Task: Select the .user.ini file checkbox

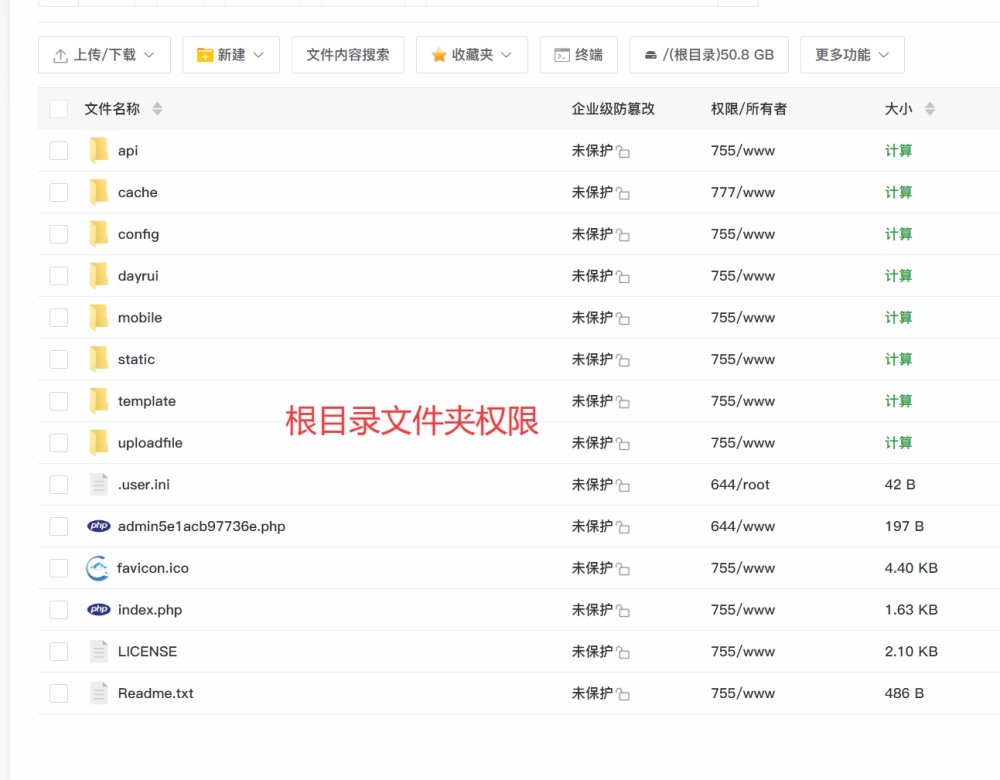Action: tap(59, 485)
